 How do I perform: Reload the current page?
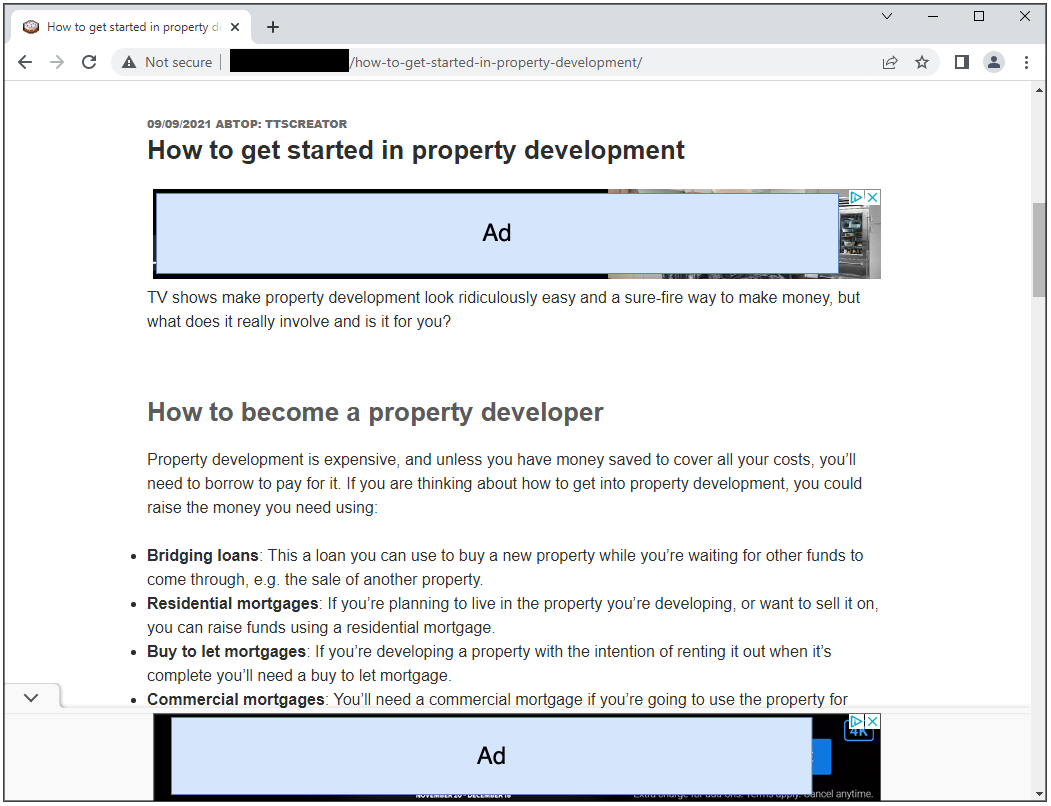[88, 61]
